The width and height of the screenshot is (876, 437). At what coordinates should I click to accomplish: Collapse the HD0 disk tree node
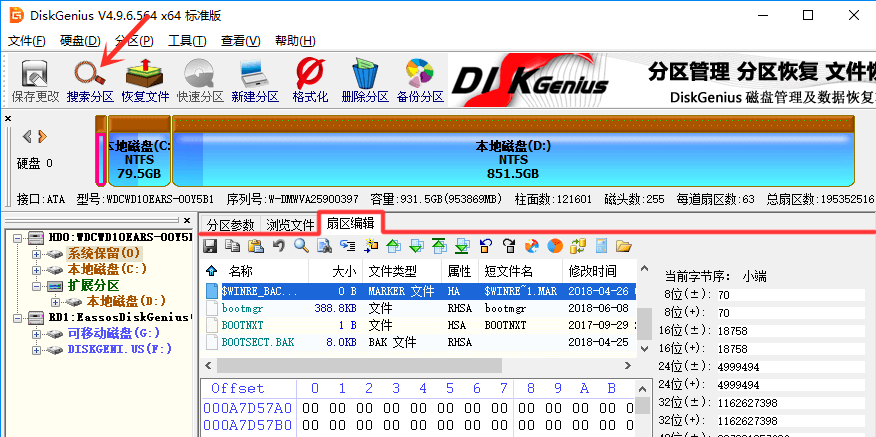pos(17,238)
